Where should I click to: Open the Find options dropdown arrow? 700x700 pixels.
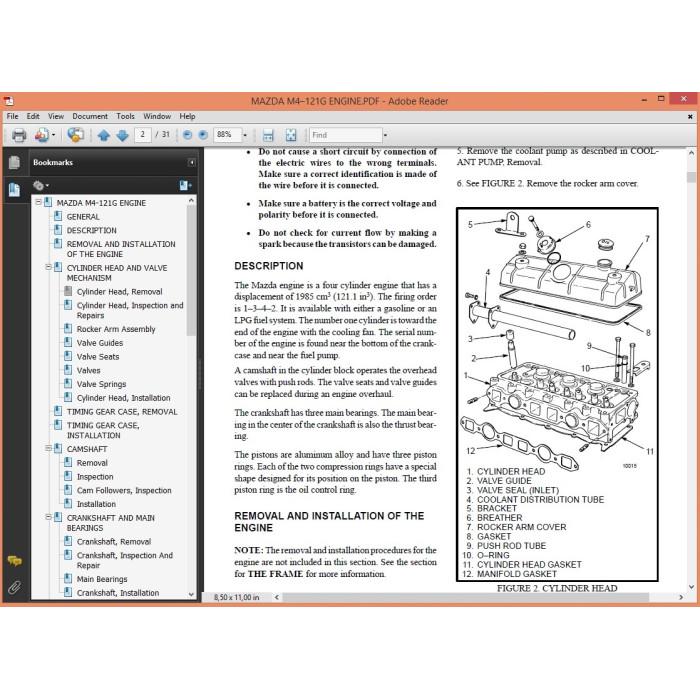385,135
